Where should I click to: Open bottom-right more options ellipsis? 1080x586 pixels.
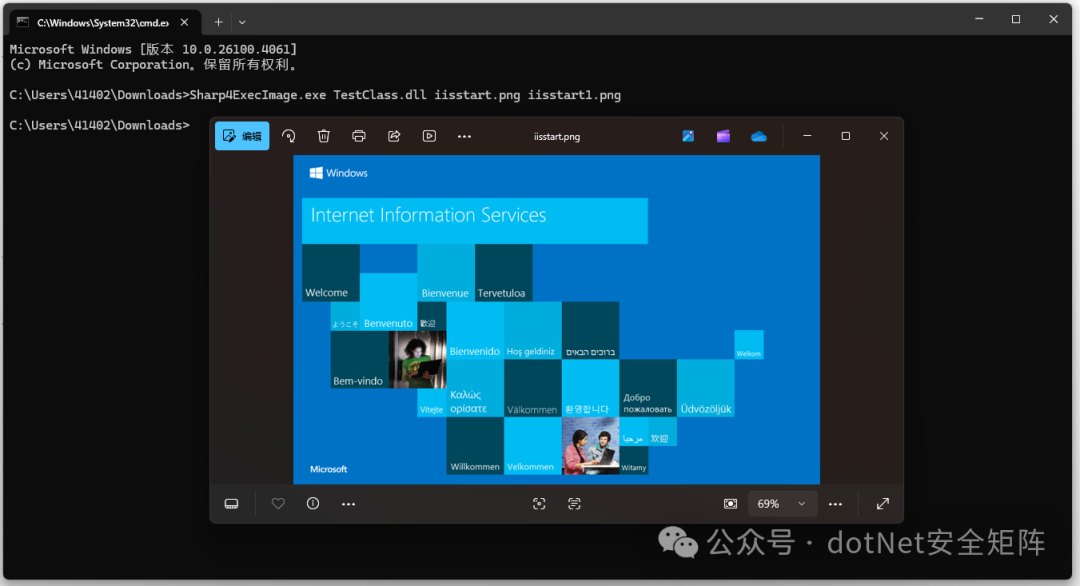click(835, 504)
